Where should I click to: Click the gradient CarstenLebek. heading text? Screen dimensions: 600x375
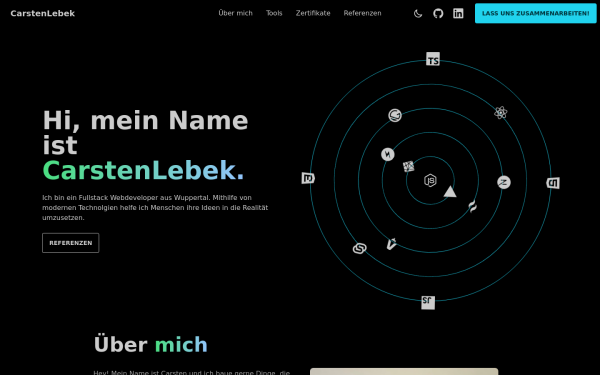coord(143,170)
